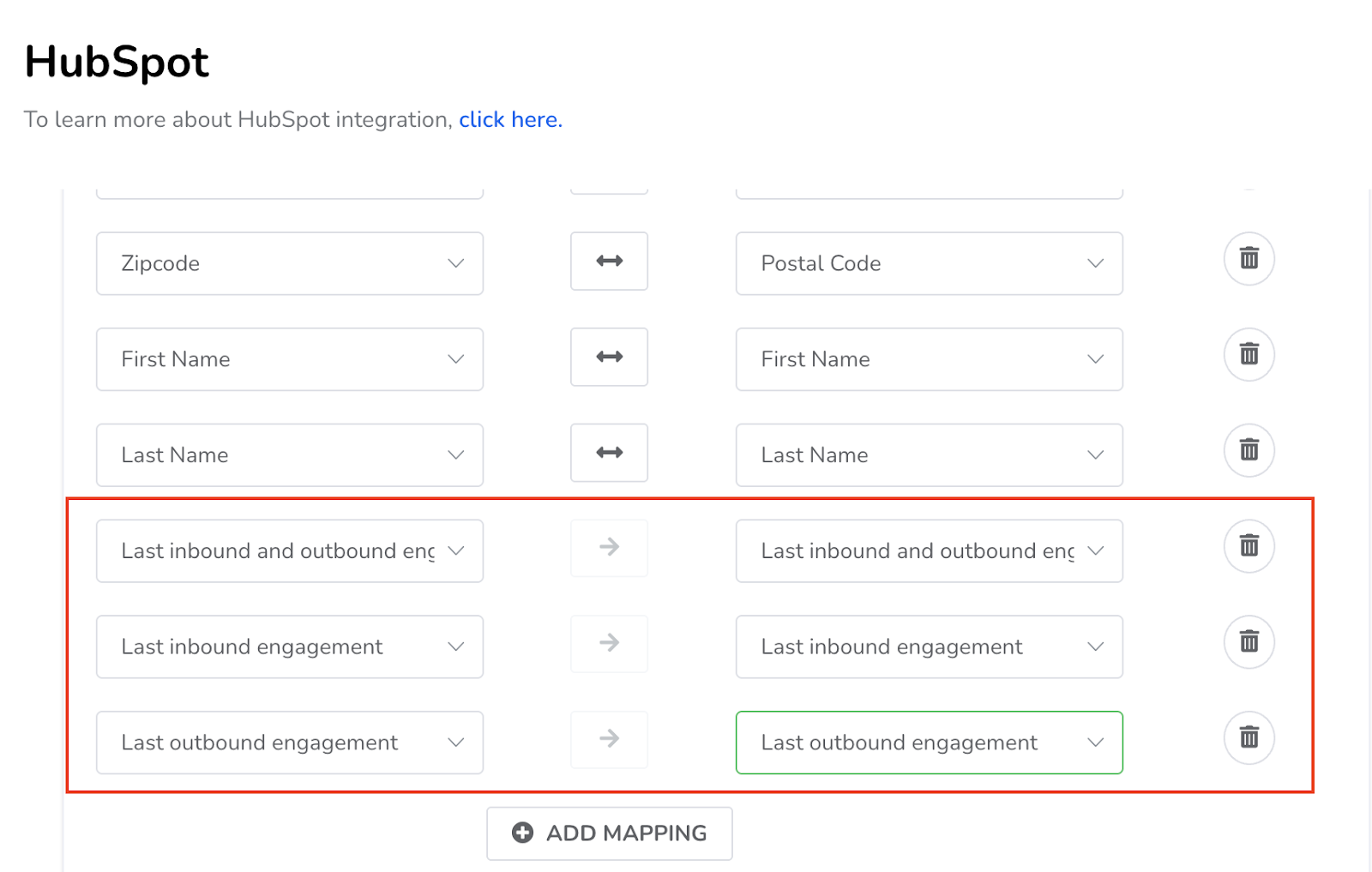Remove the Last outbound engagement mapping

(x=1249, y=738)
